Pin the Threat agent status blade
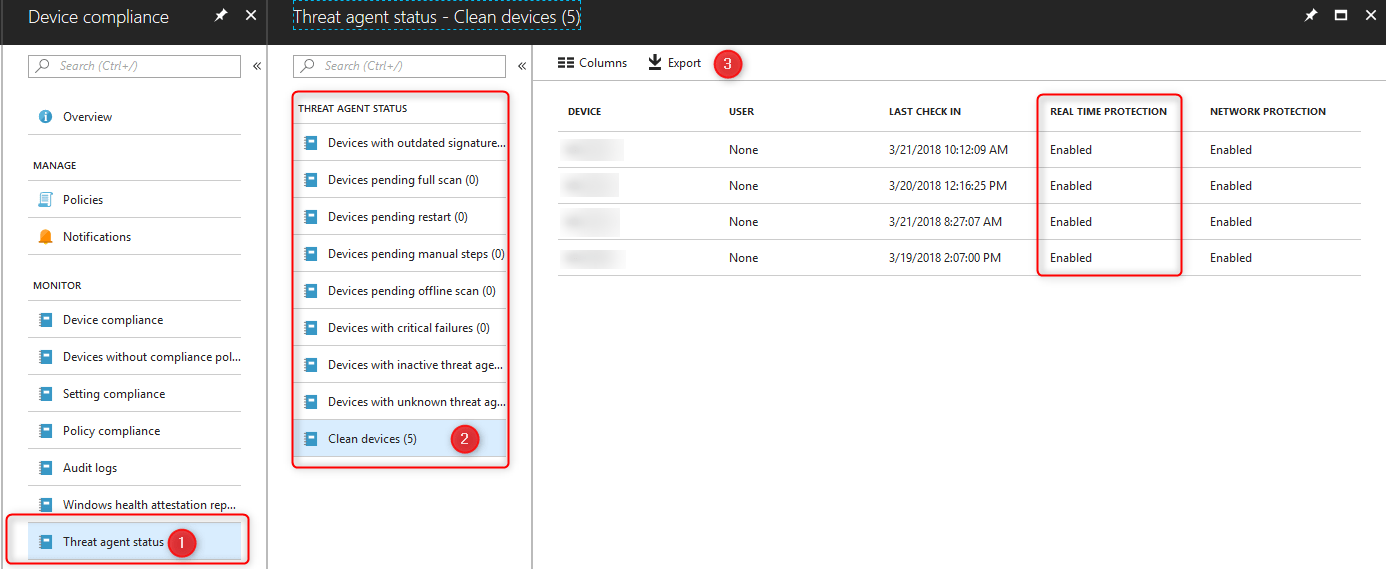Screen dimensions: 1386x569 [x=1311, y=16]
